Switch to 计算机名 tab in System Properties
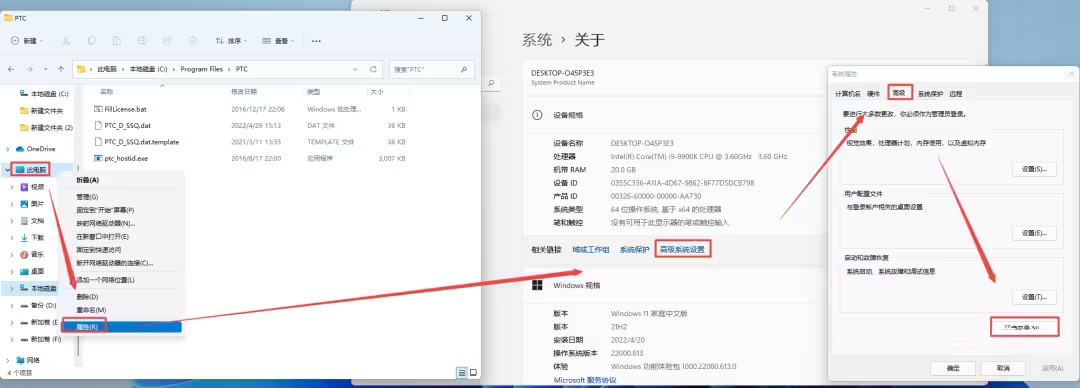 click(x=847, y=94)
